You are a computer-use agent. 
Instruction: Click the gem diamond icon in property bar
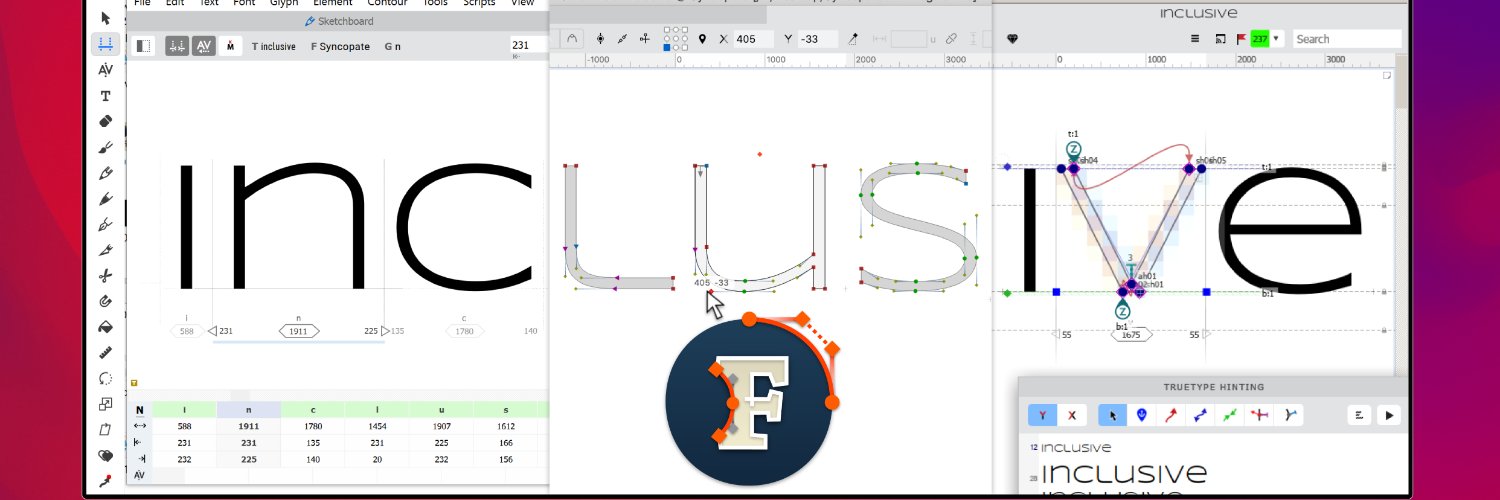click(1013, 39)
